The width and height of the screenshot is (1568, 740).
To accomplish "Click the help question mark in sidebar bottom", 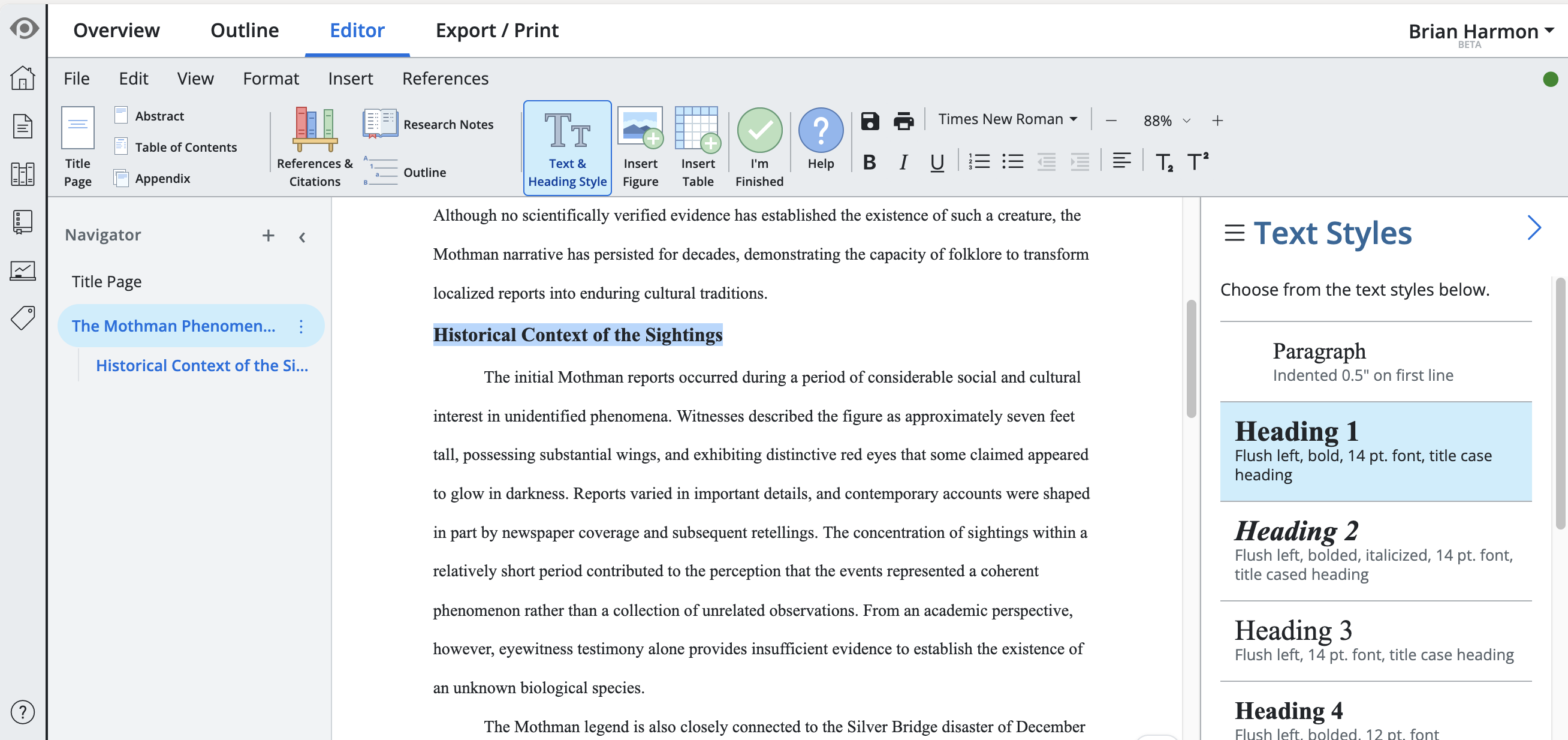I will [23, 711].
